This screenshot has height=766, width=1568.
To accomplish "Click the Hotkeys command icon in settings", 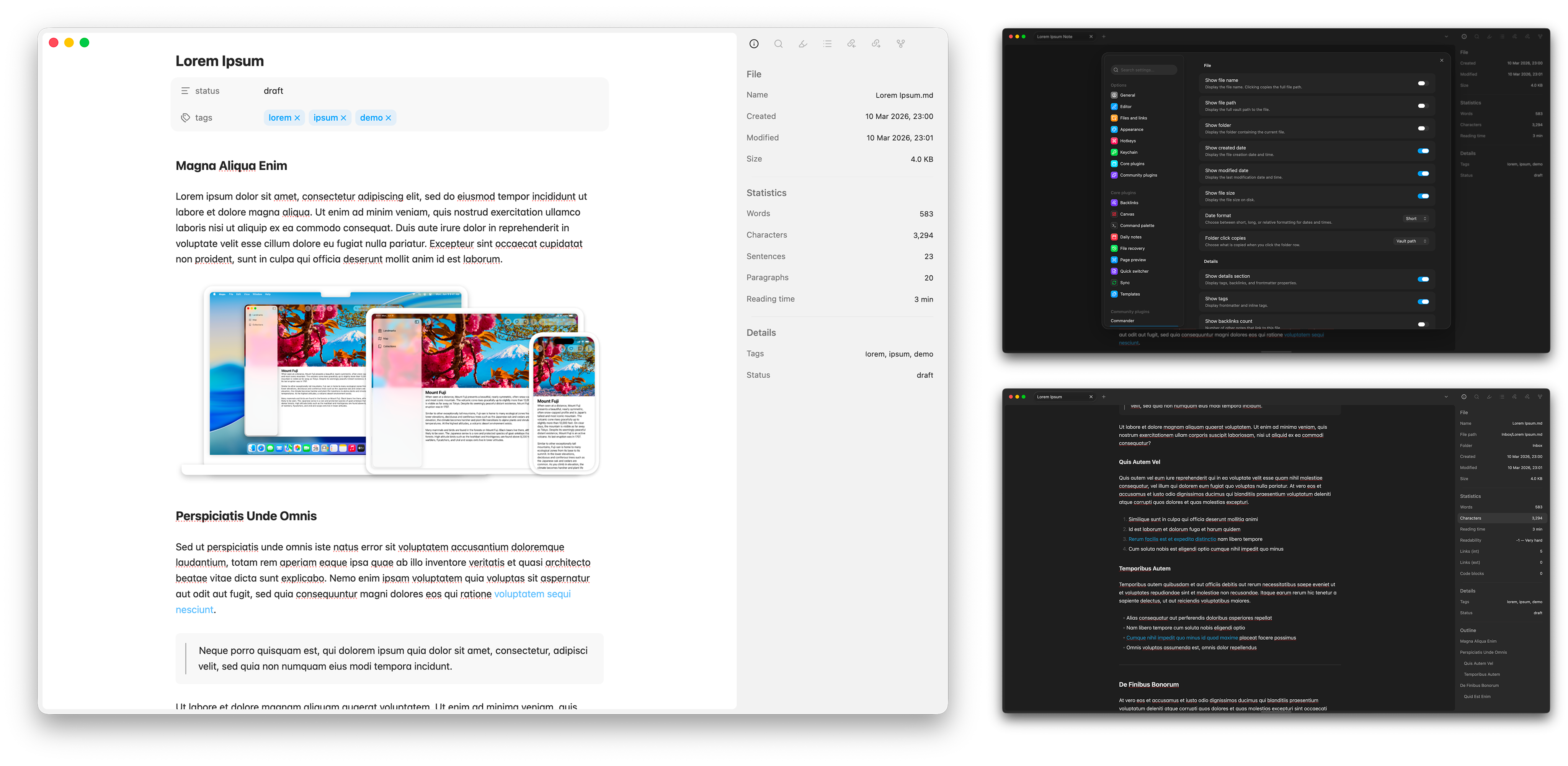I will tap(1114, 141).
